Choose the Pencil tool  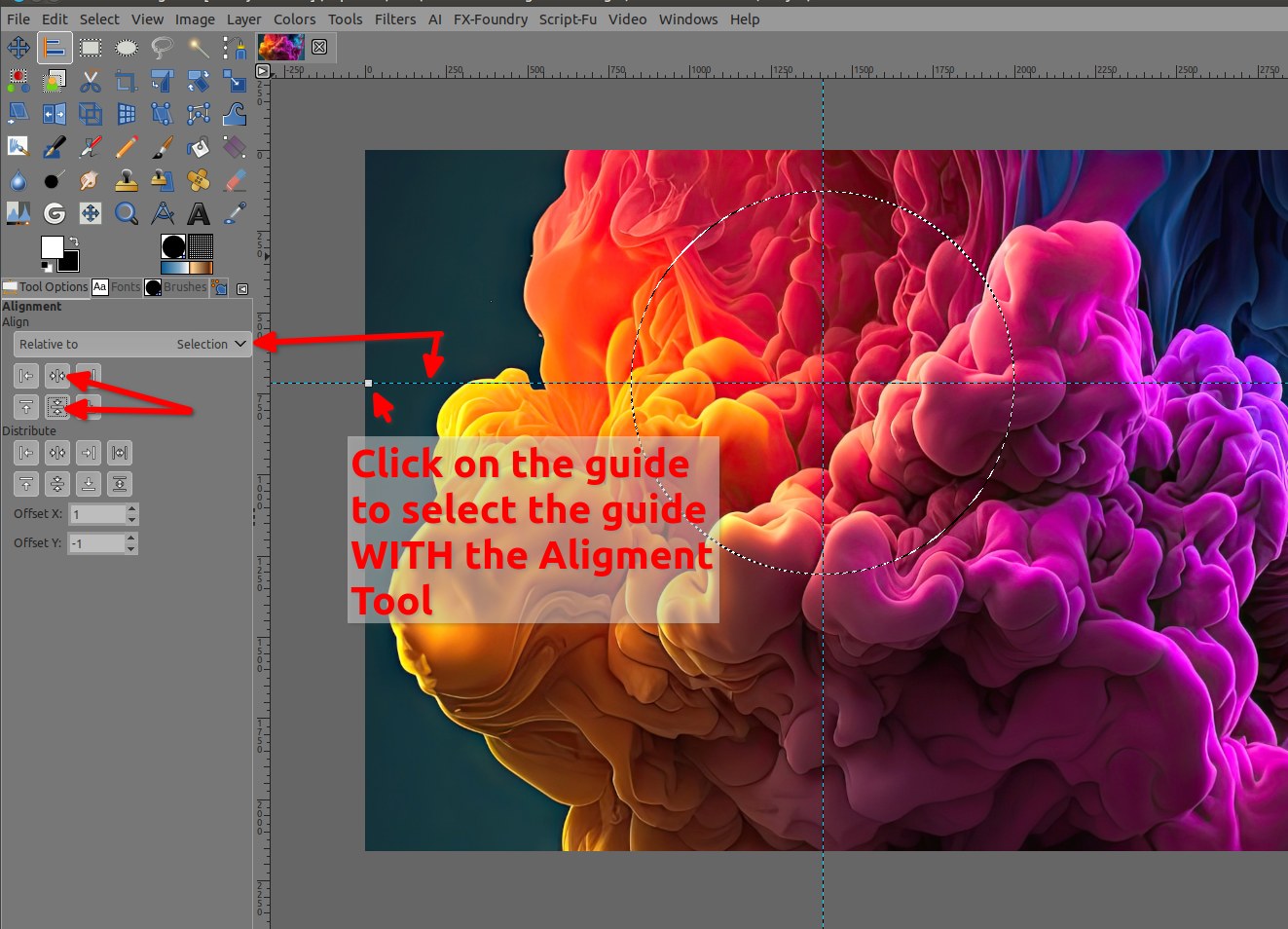[x=127, y=147]
